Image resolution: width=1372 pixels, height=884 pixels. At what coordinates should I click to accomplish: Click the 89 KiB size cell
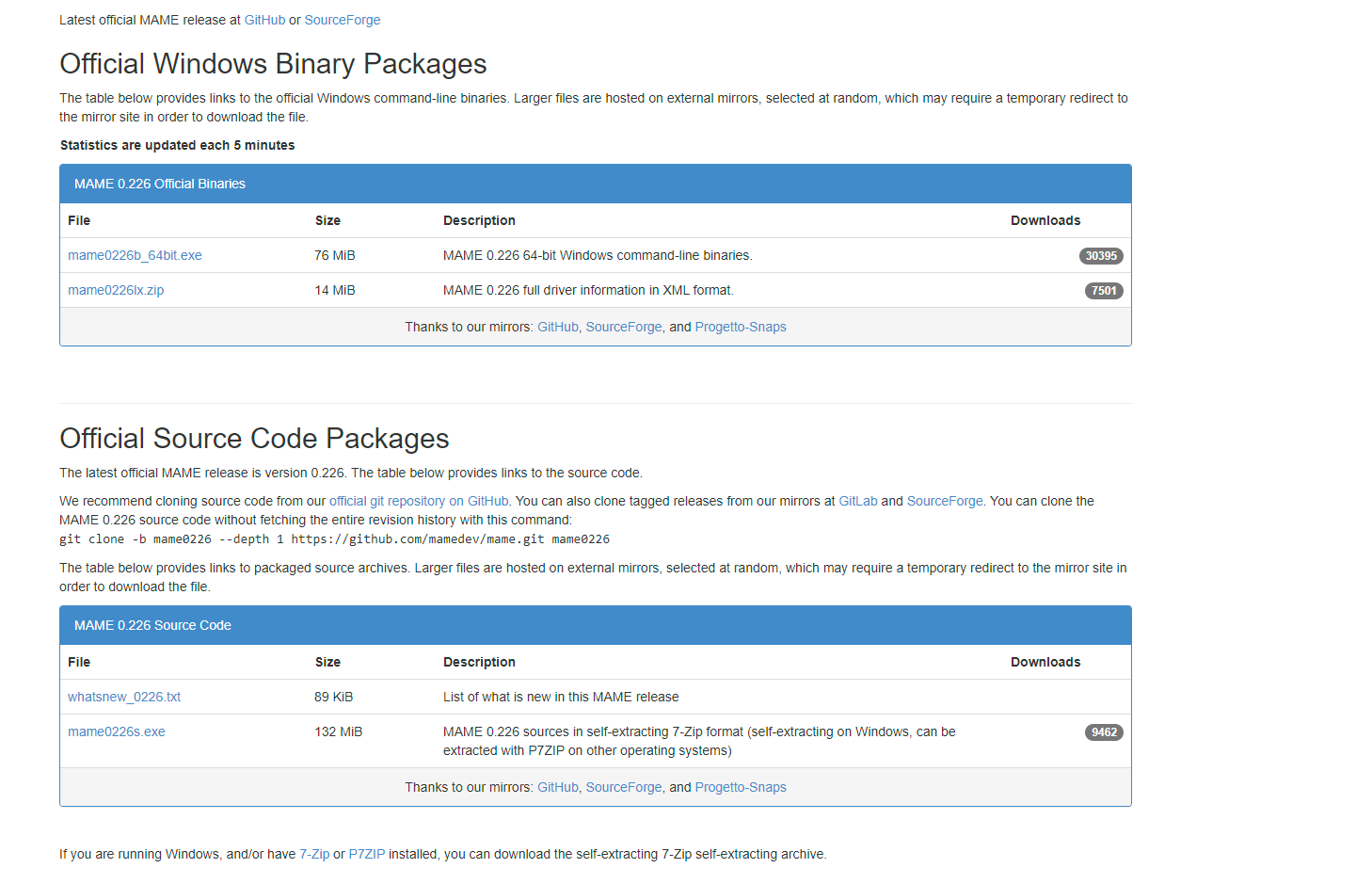pos(334,697)
